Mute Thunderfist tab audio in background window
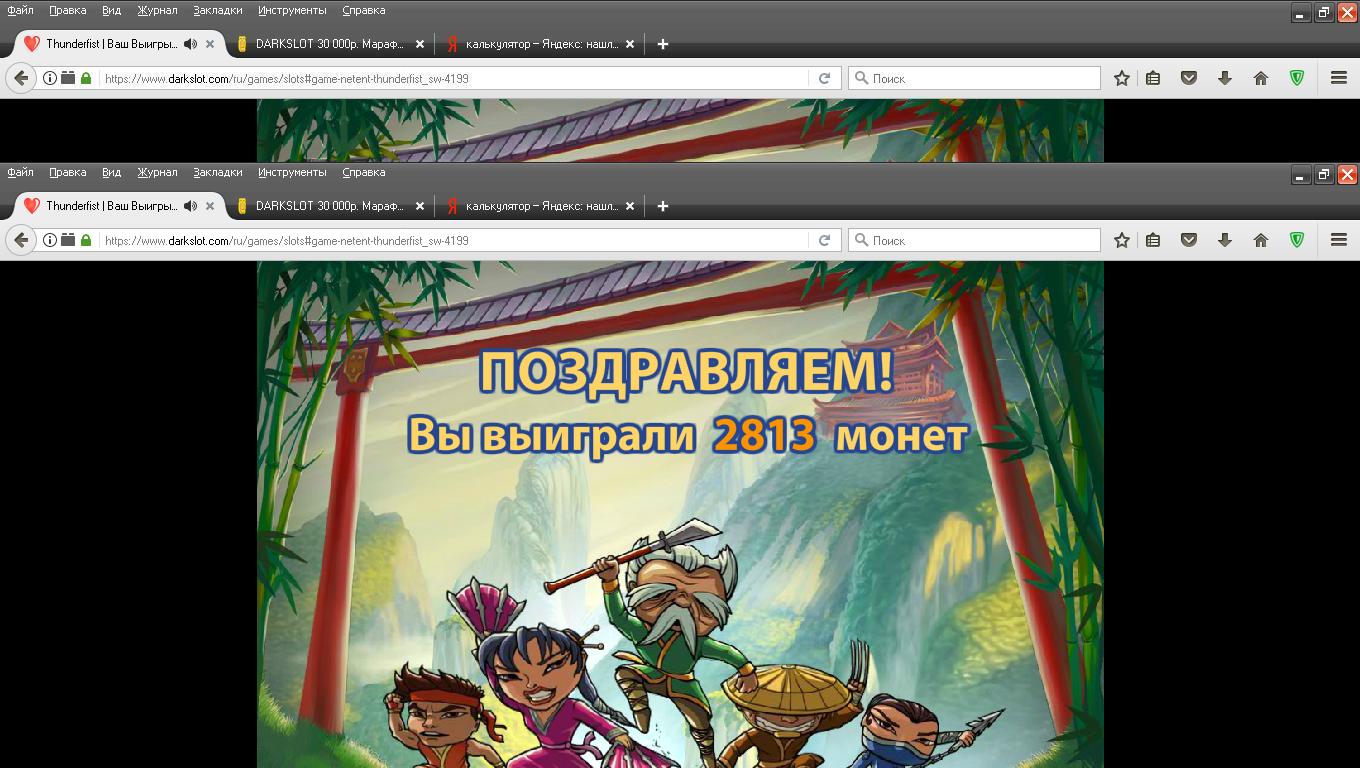The height and width of the screenshot is (768, 1360). pos(190,44)
